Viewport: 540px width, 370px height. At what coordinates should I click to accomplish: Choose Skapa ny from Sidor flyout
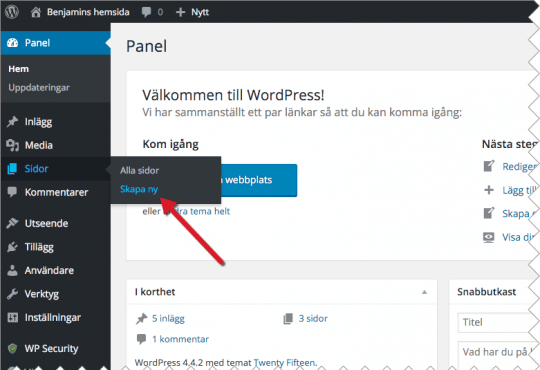click(x=139, y=189)
